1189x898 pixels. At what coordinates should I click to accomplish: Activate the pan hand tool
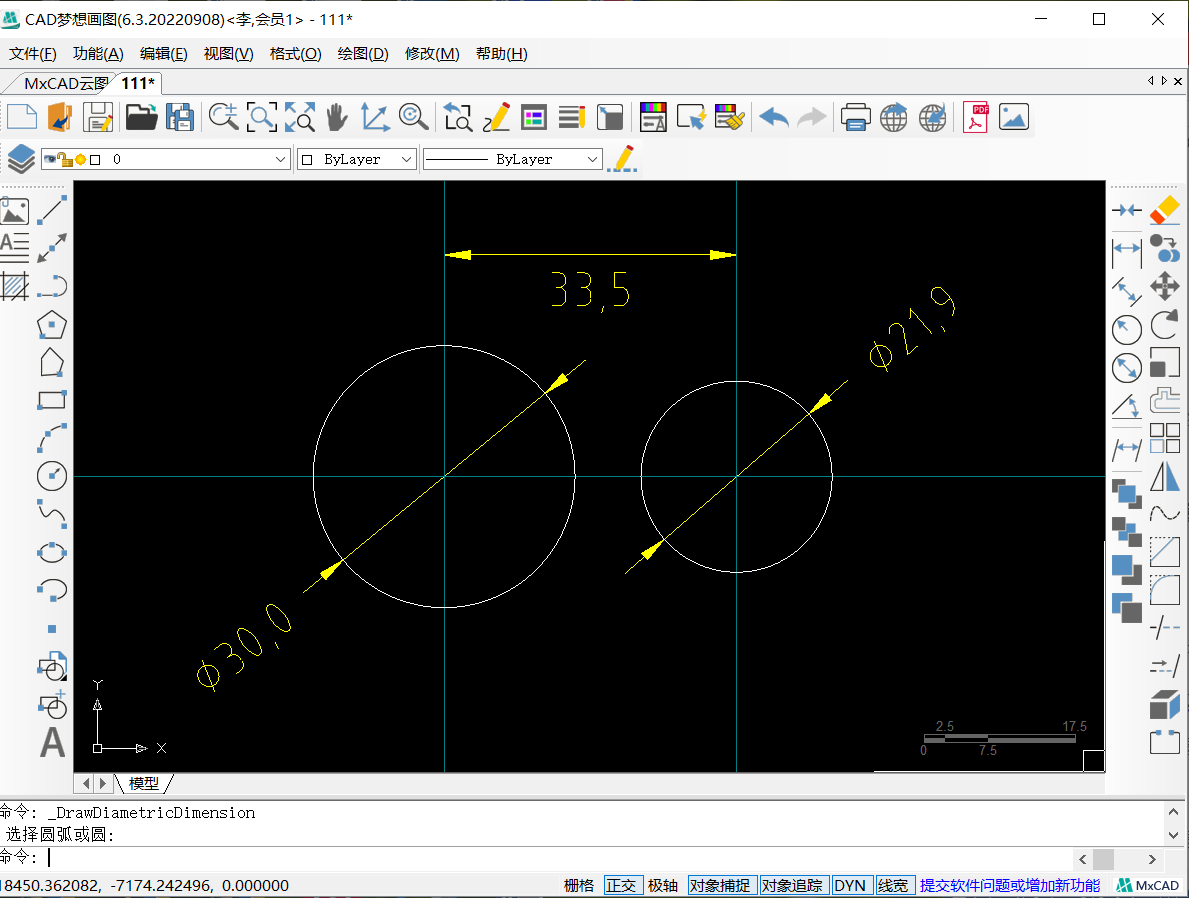point(337,118)
